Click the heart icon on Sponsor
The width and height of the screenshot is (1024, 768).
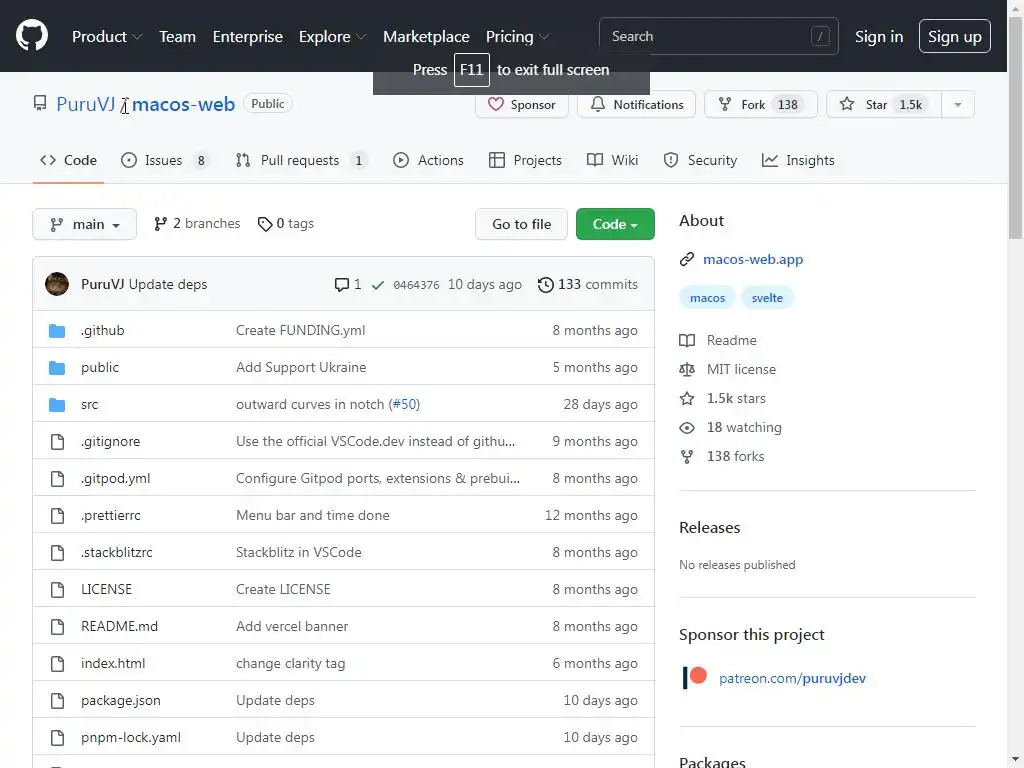(496, 104)
